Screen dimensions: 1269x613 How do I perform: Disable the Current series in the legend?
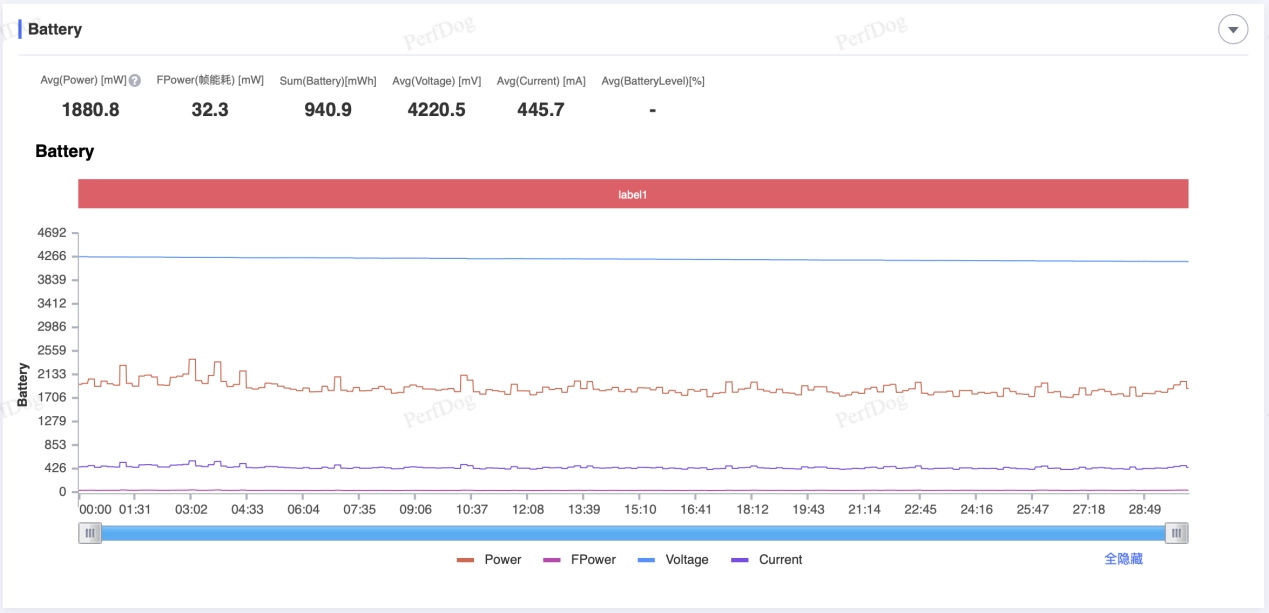click(x=767, y=560)
